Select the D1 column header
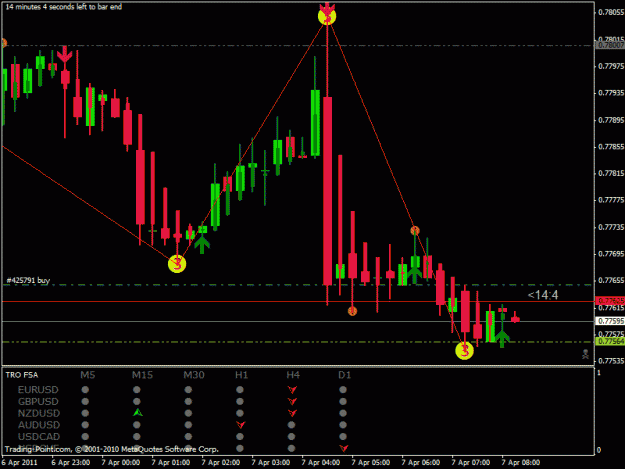The image size is (625, 469). [344, 375]
